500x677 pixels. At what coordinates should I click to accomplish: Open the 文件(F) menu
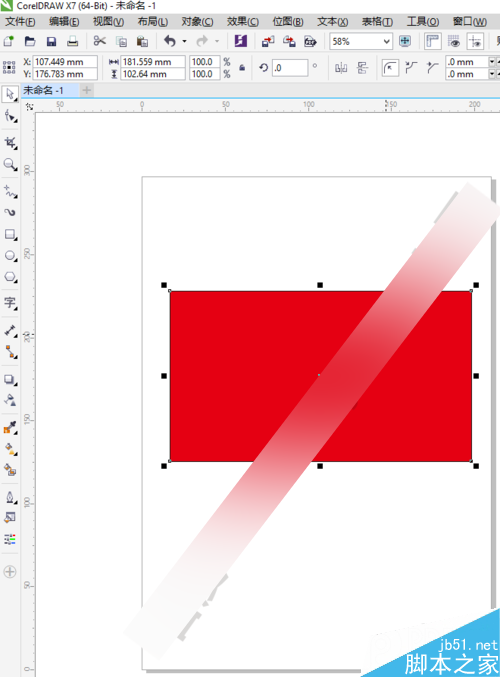point(20,22)
